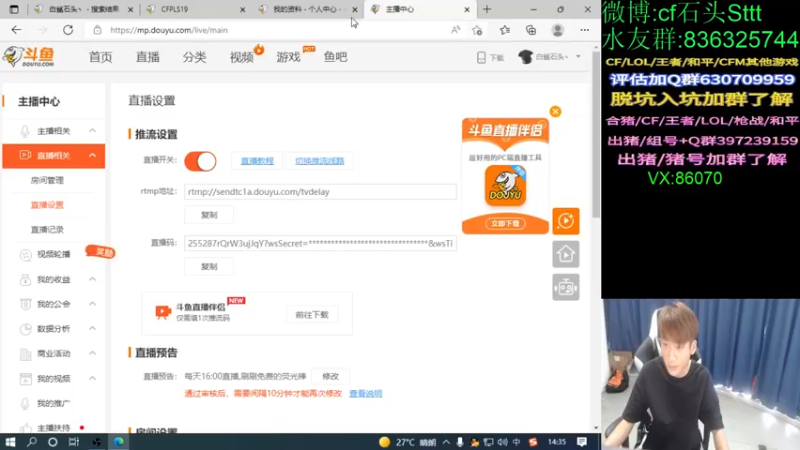Open the 直播教程 link
Screen dimensions: 800x450
(257, 161)
